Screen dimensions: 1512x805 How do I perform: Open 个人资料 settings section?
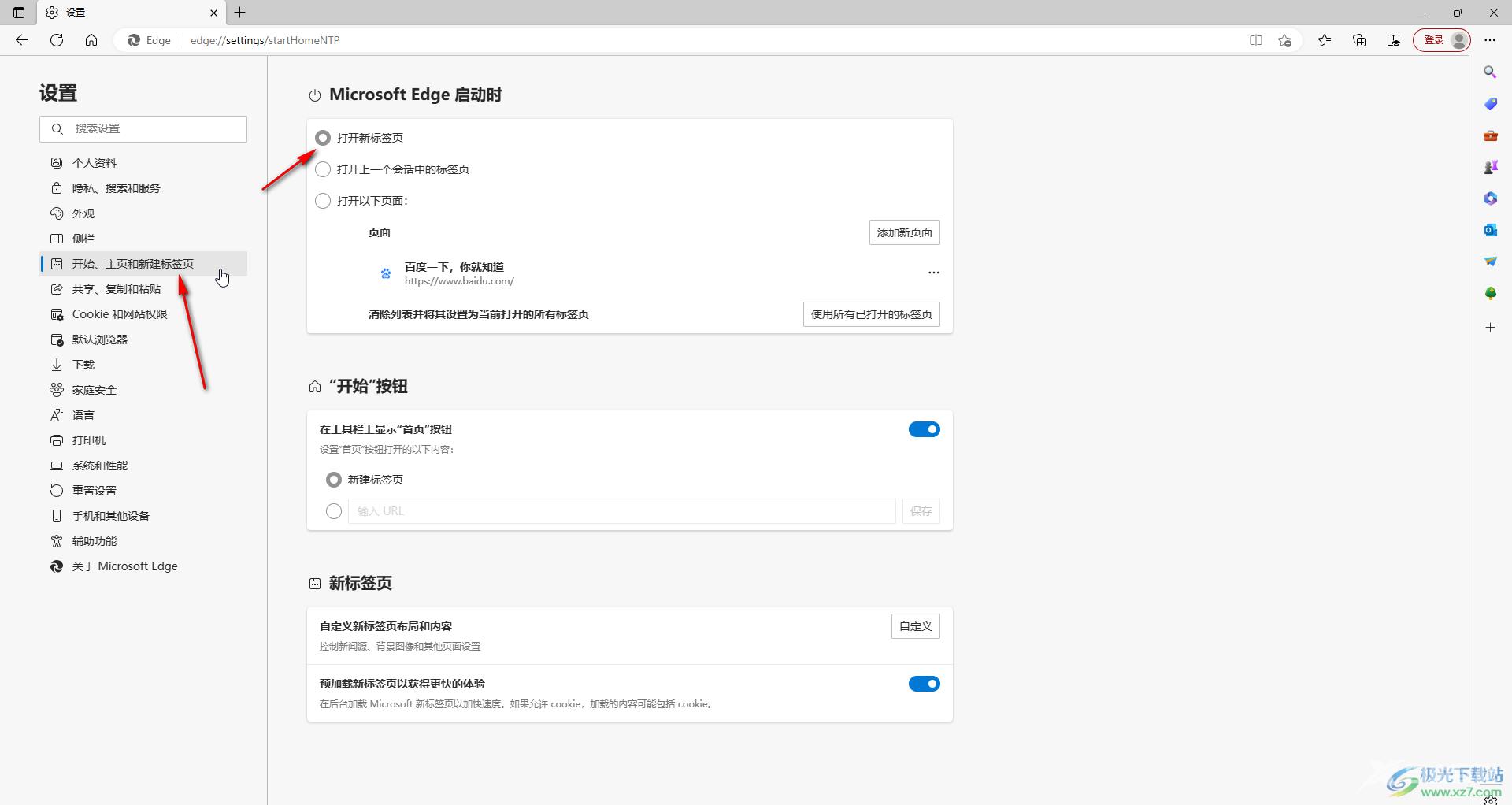[143, 163]
